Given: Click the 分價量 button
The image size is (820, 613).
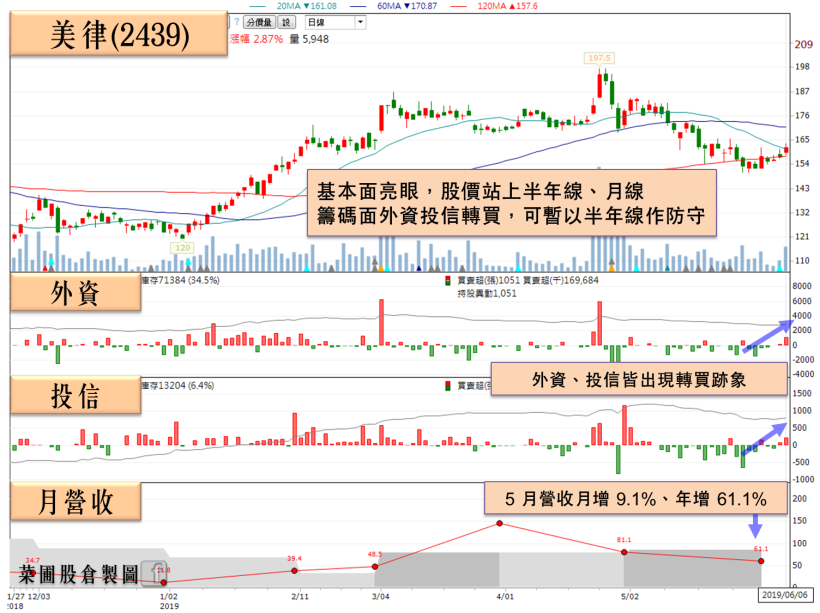Looking at the screenshot, I should 259,22.
